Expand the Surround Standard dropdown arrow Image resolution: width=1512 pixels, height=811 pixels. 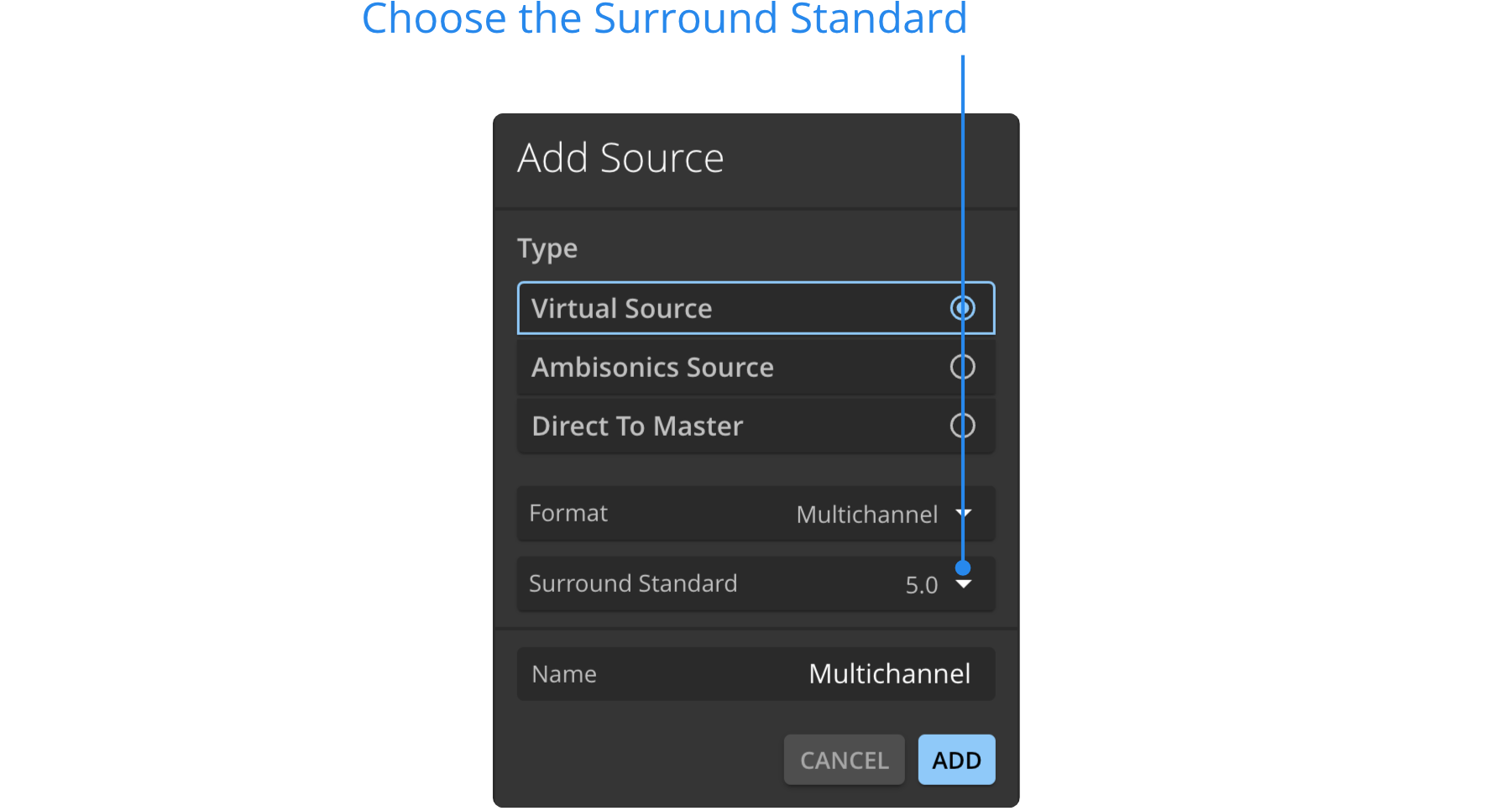coord(964,584)
